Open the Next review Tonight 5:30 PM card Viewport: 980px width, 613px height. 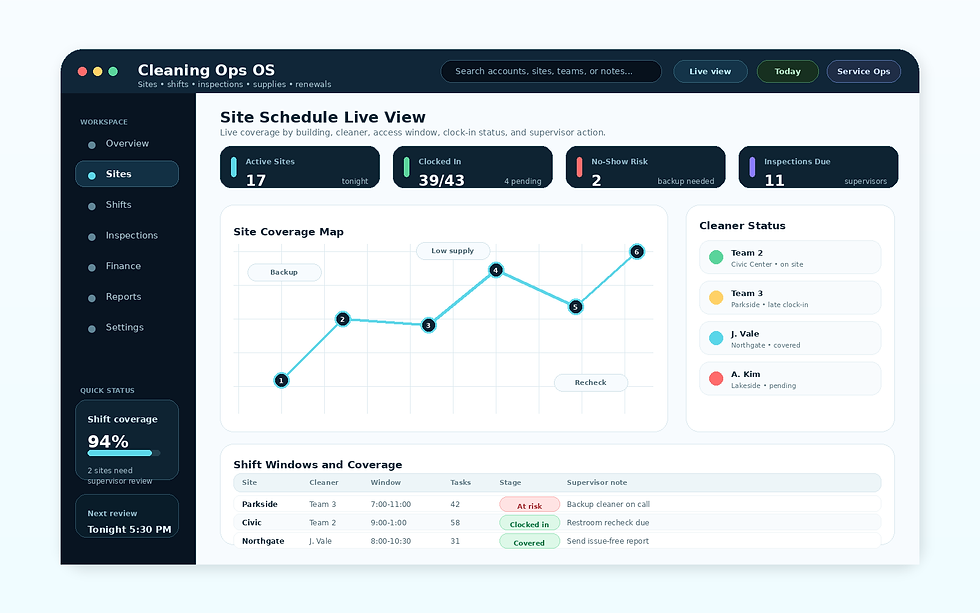[127, 516]
